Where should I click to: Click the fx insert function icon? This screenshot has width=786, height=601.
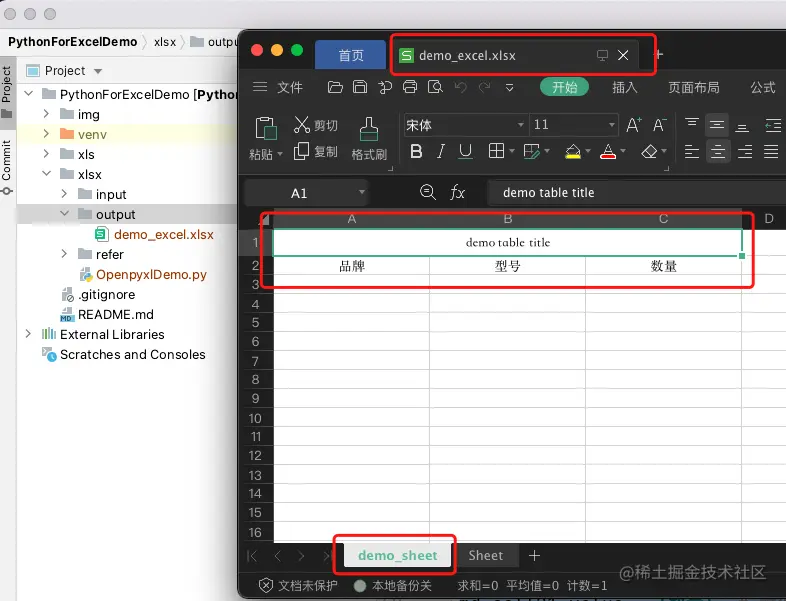(x=457, y=192)
